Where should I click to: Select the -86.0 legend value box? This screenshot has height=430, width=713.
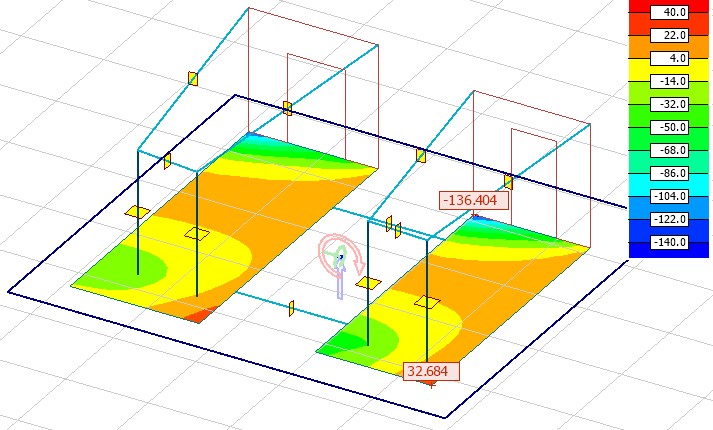pos(670,173)
